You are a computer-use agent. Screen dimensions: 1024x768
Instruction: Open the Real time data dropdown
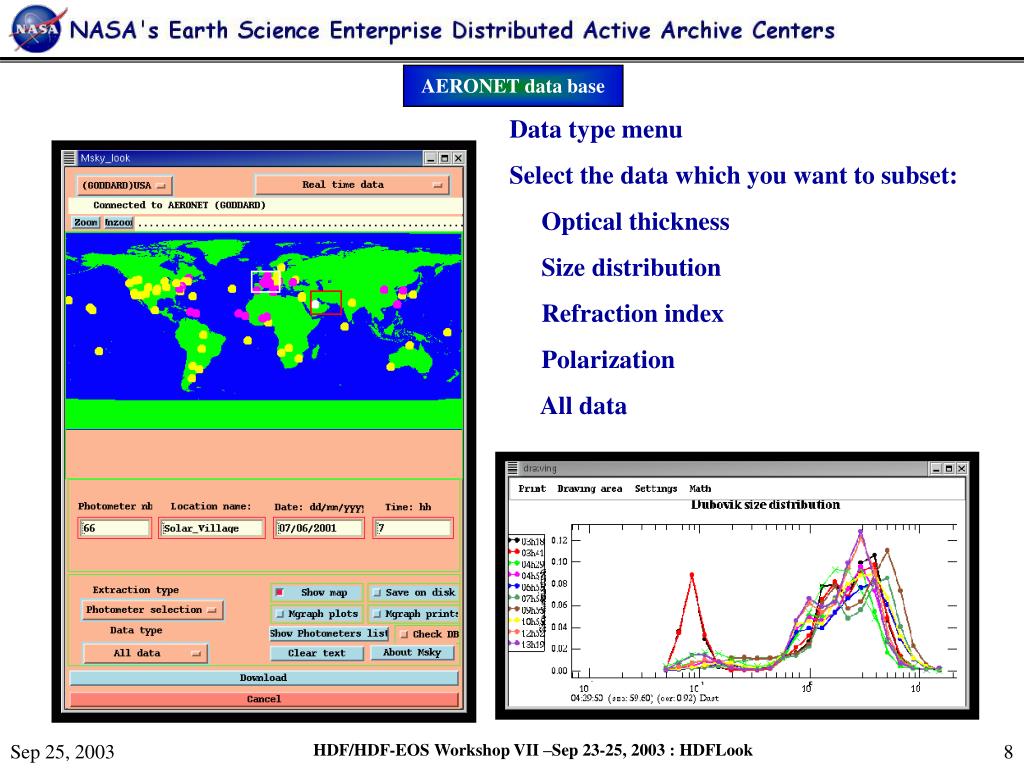[352, 185]
